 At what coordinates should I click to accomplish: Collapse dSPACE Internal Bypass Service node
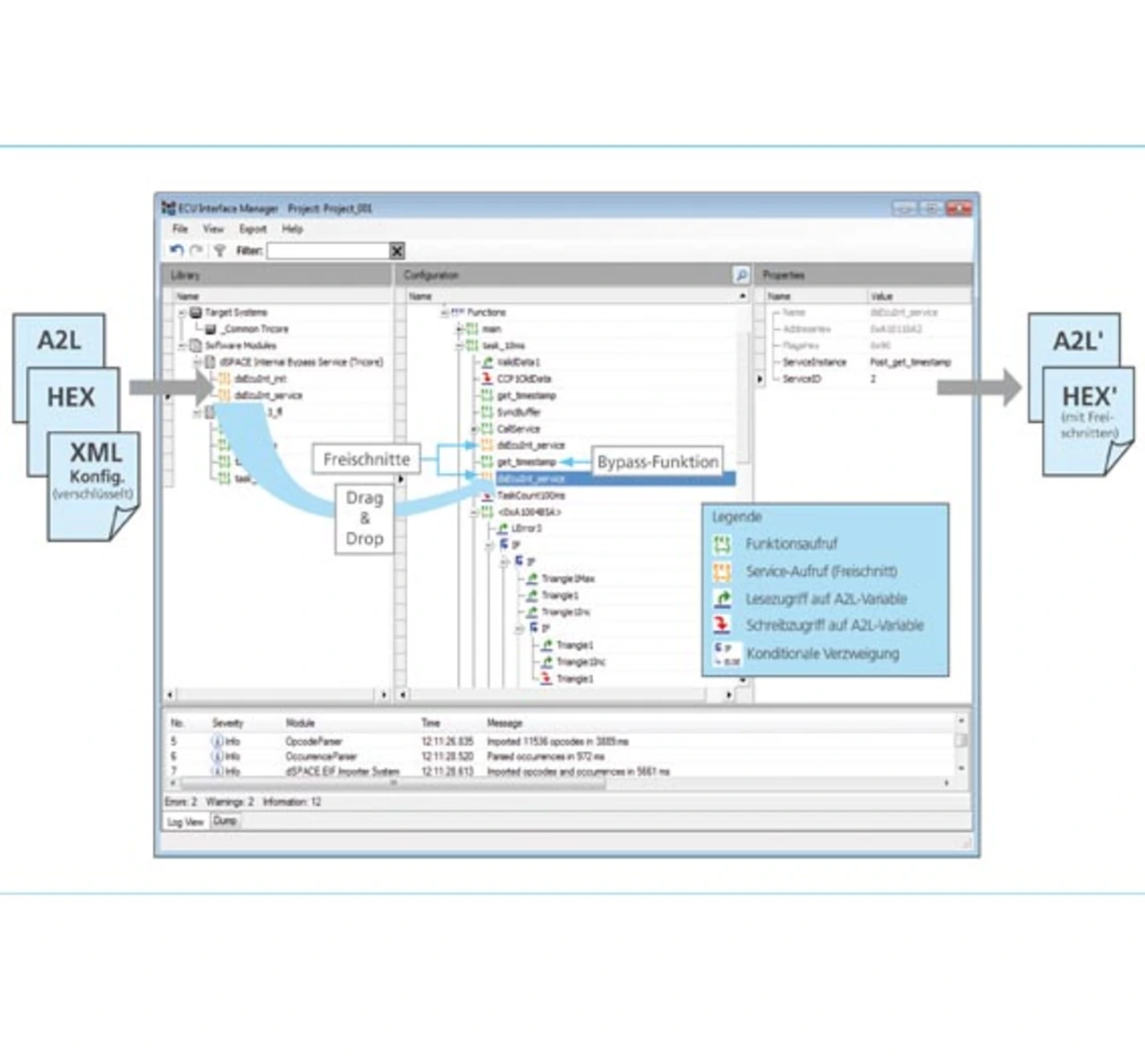click(x=197, y=362)
